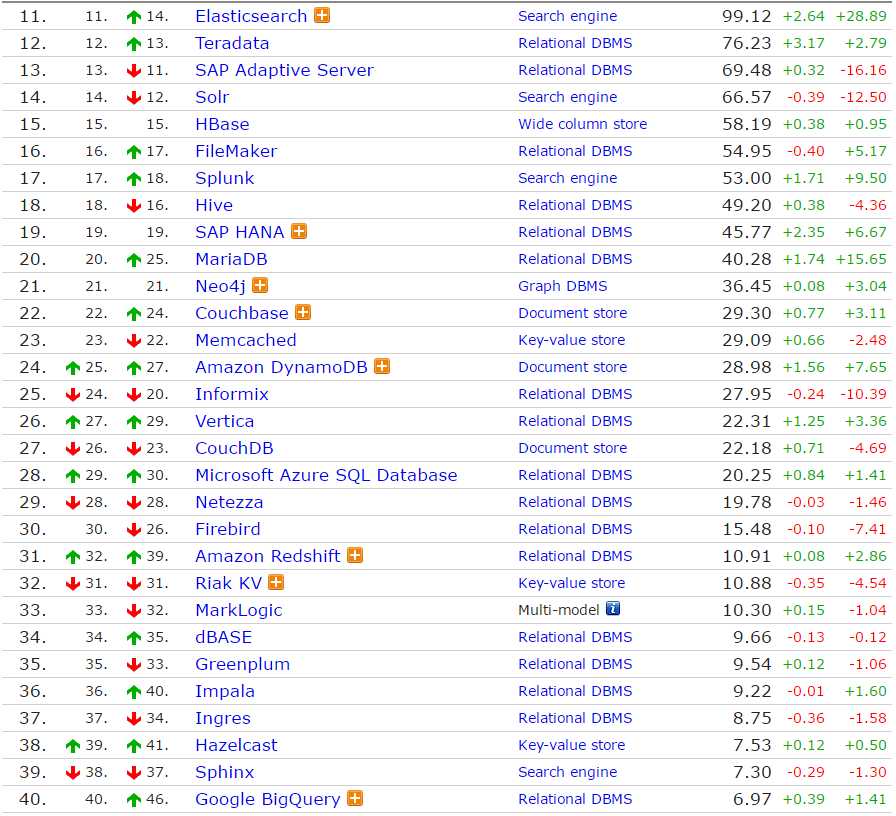Open the FileMaker link
The image size is (896, 816).
[235, 151]
